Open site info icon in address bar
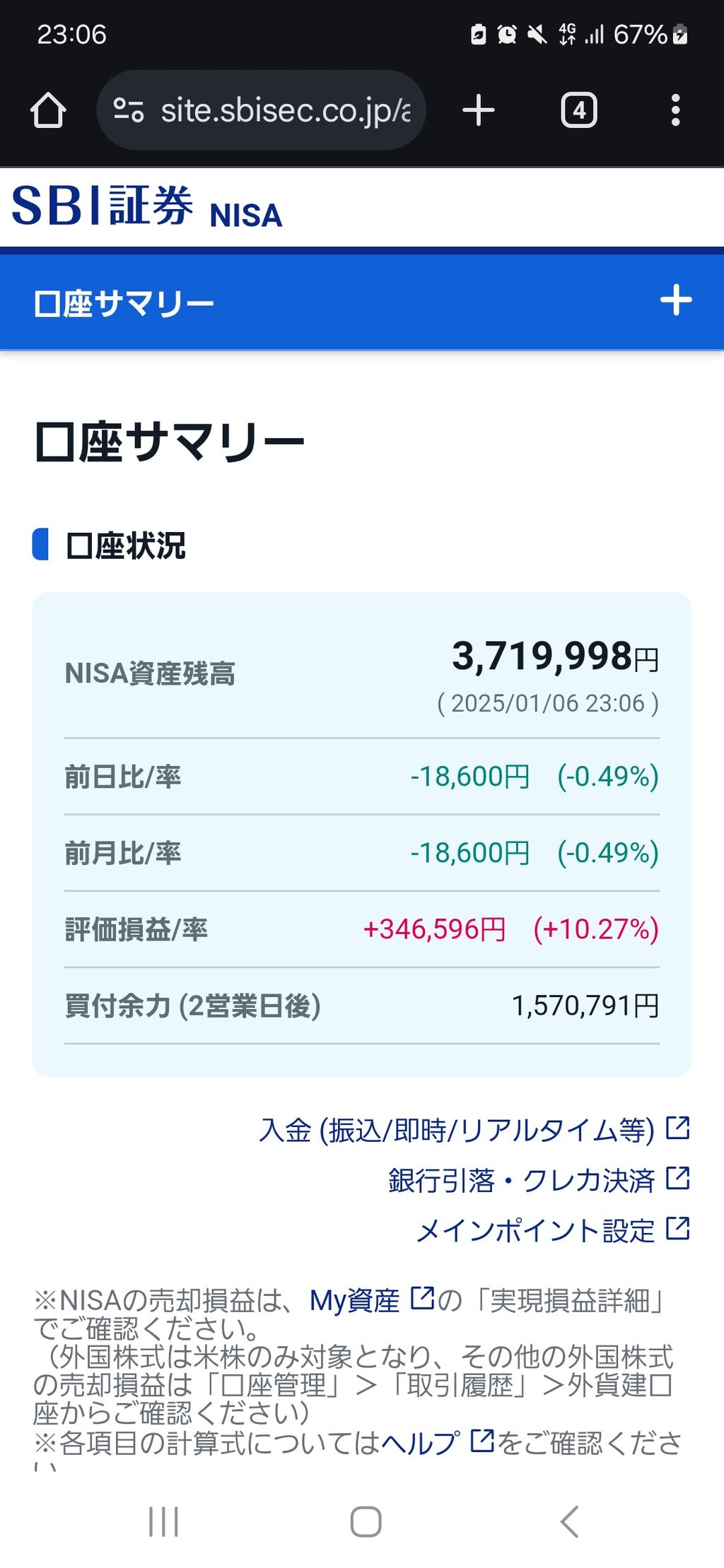The image size is (724, 1568). click(129, 111)
